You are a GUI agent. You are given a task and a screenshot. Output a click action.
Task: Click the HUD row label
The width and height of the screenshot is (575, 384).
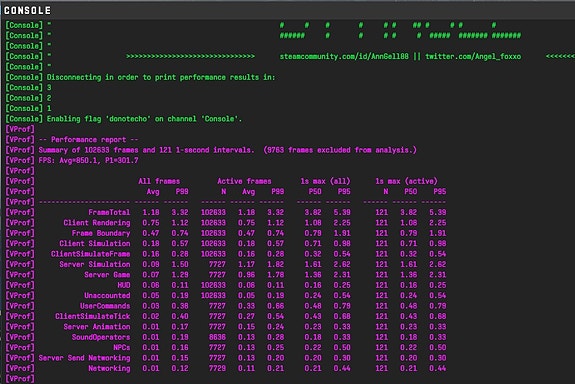[x=124, y=285]
